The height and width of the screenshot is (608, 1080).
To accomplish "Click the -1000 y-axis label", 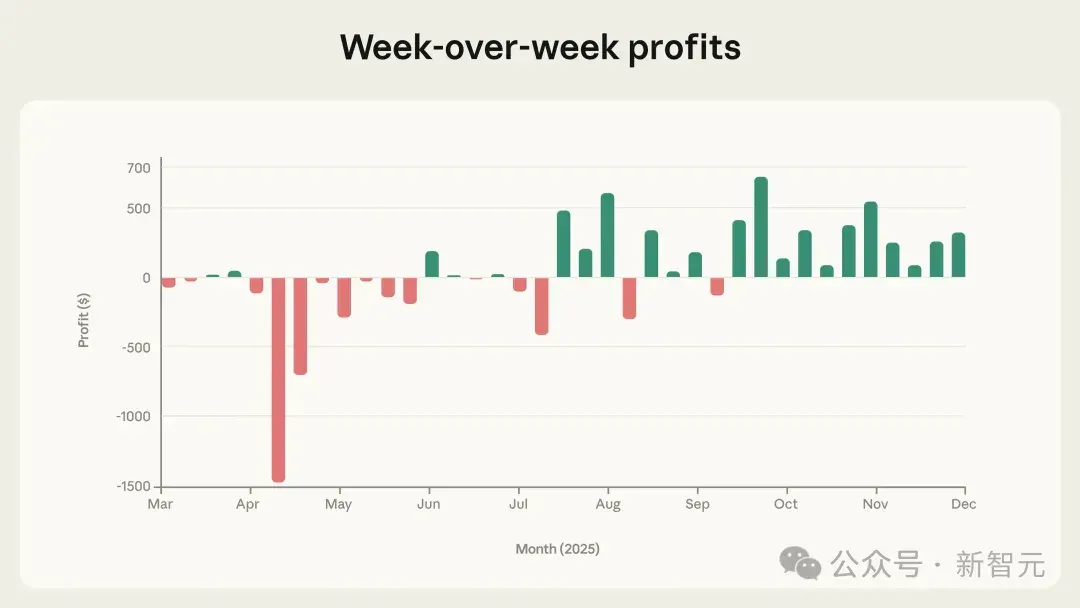I will pyautogui.click(x=134, y=417).
